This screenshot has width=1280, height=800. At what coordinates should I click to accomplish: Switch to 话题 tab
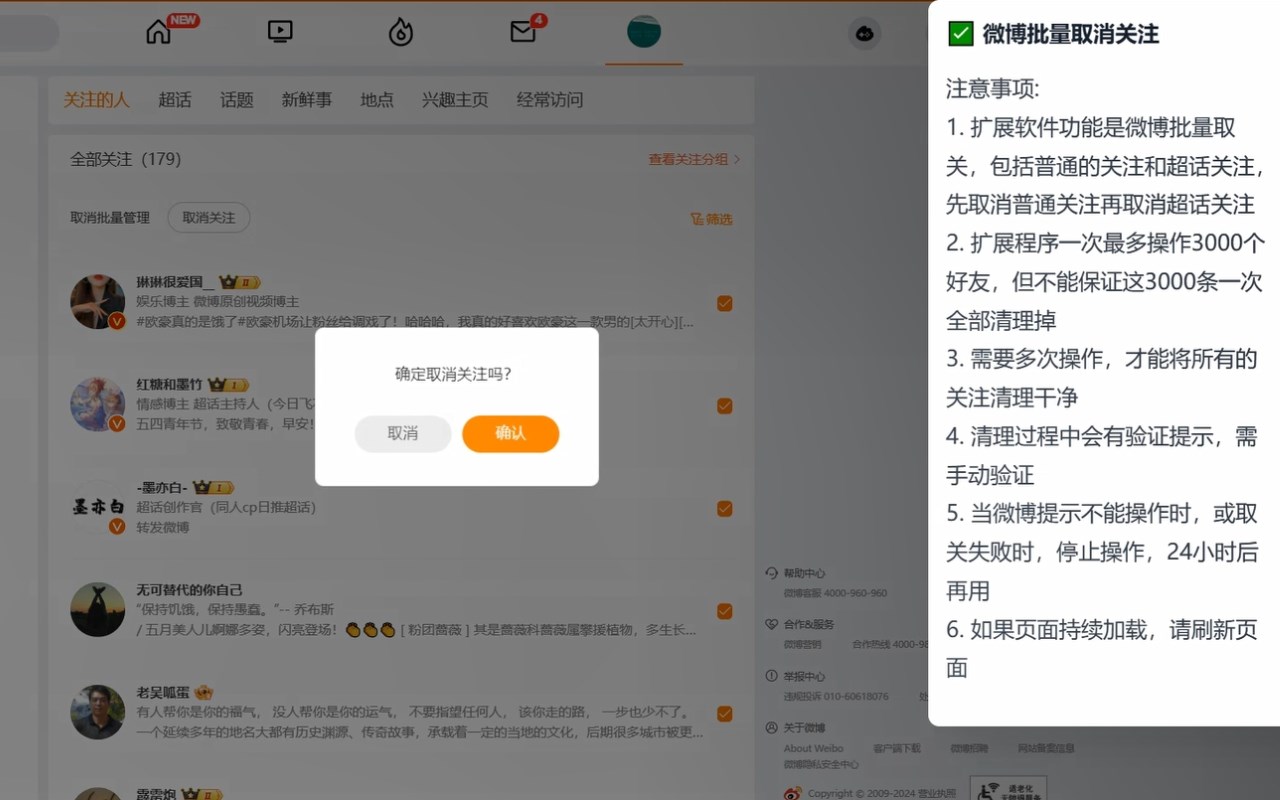[237, 100]
